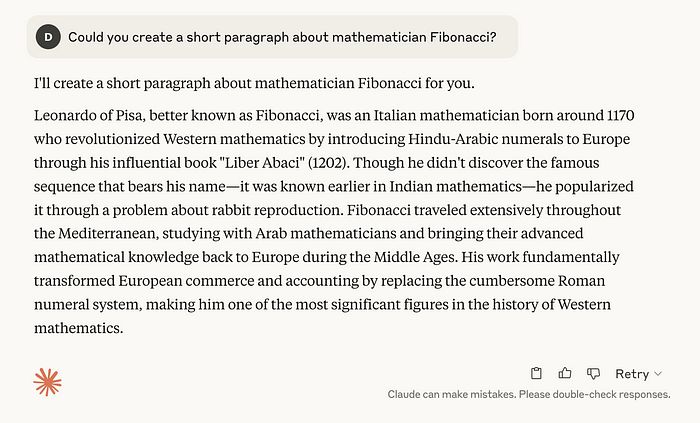
Task: Click the name 'Leonardo of Pisa'
Action: point(88,116)
